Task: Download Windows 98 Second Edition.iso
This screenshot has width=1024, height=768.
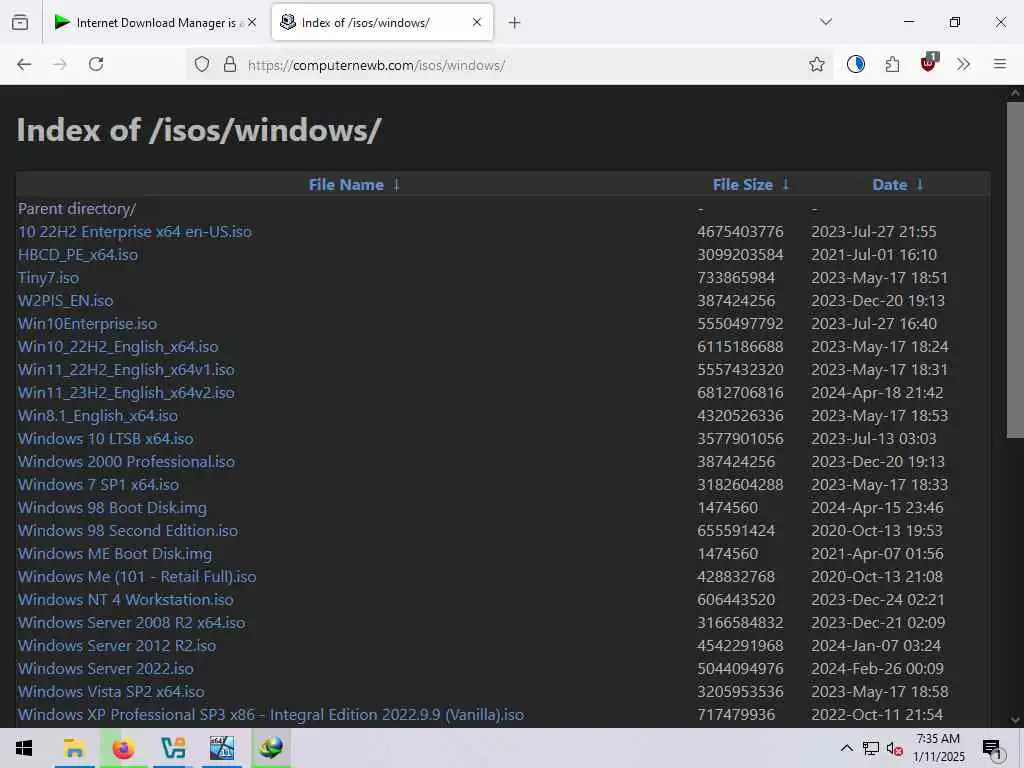Action: 128,530
